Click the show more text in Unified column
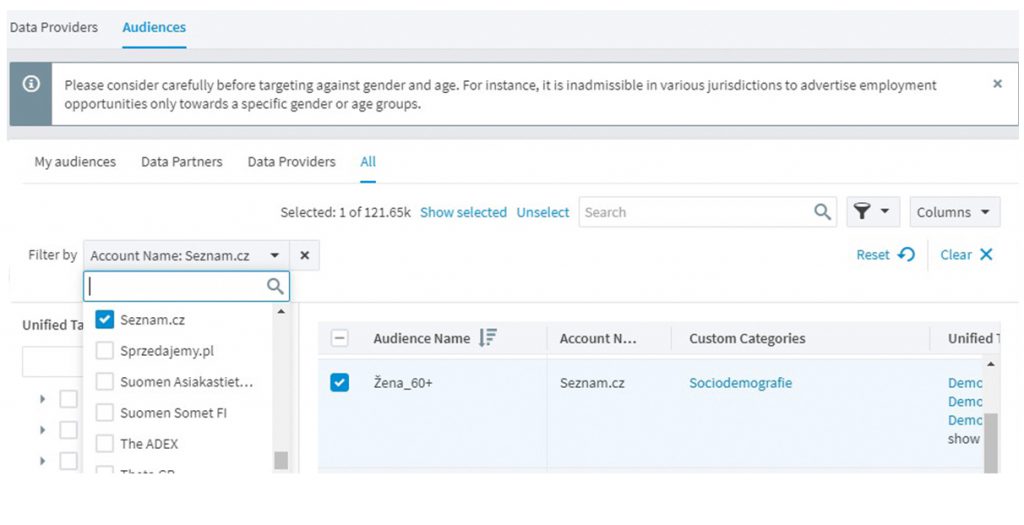1024x525 pixels. (x=964, y=439)
